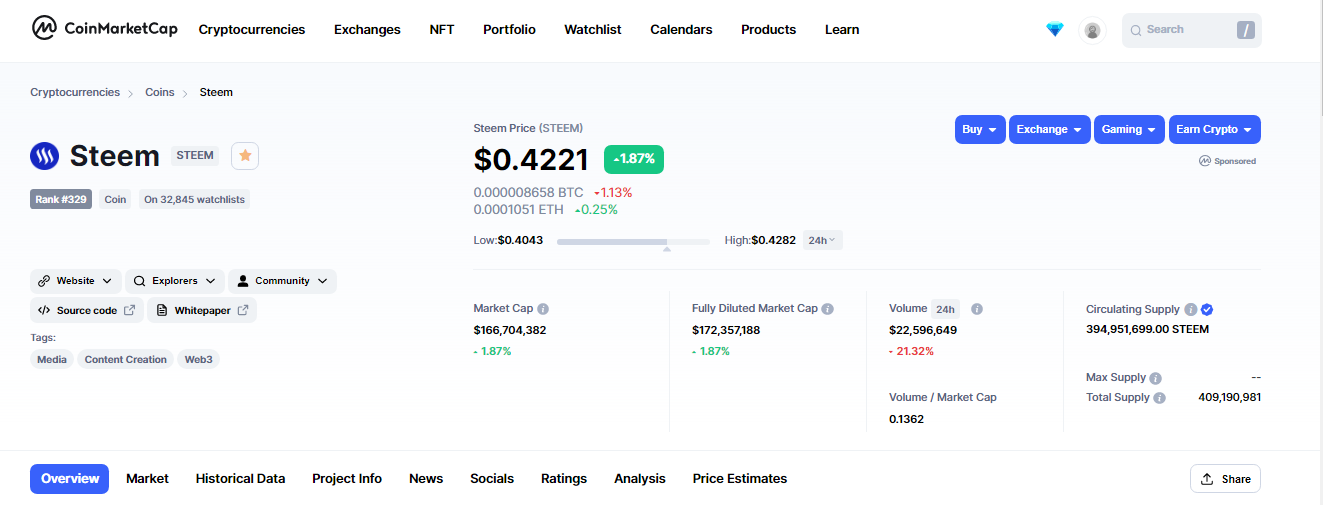Click the Market Cap info icon
The image size is (1323, 505).
pos(543,309)
